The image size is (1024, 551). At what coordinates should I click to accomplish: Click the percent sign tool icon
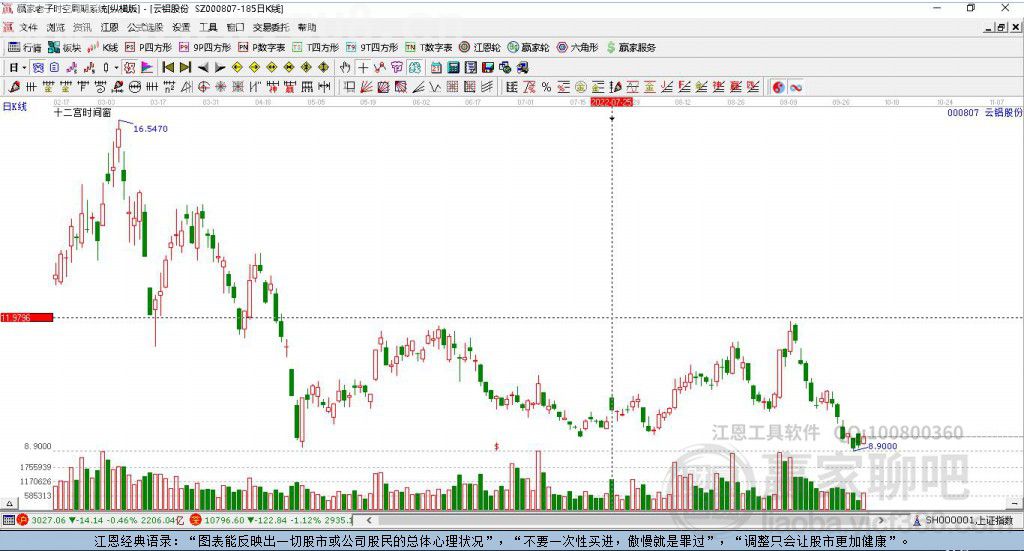(x=546, y=87)
